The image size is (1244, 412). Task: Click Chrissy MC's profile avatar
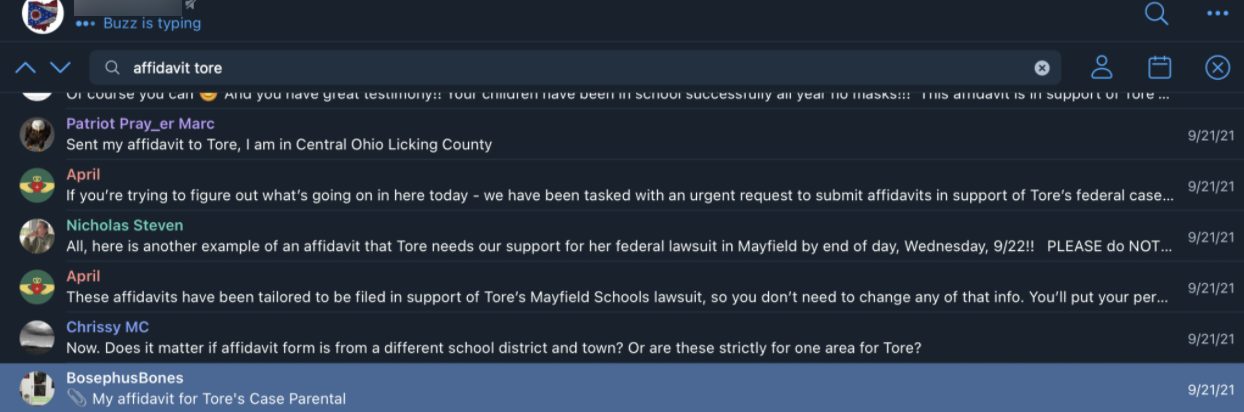click(37, 338)
